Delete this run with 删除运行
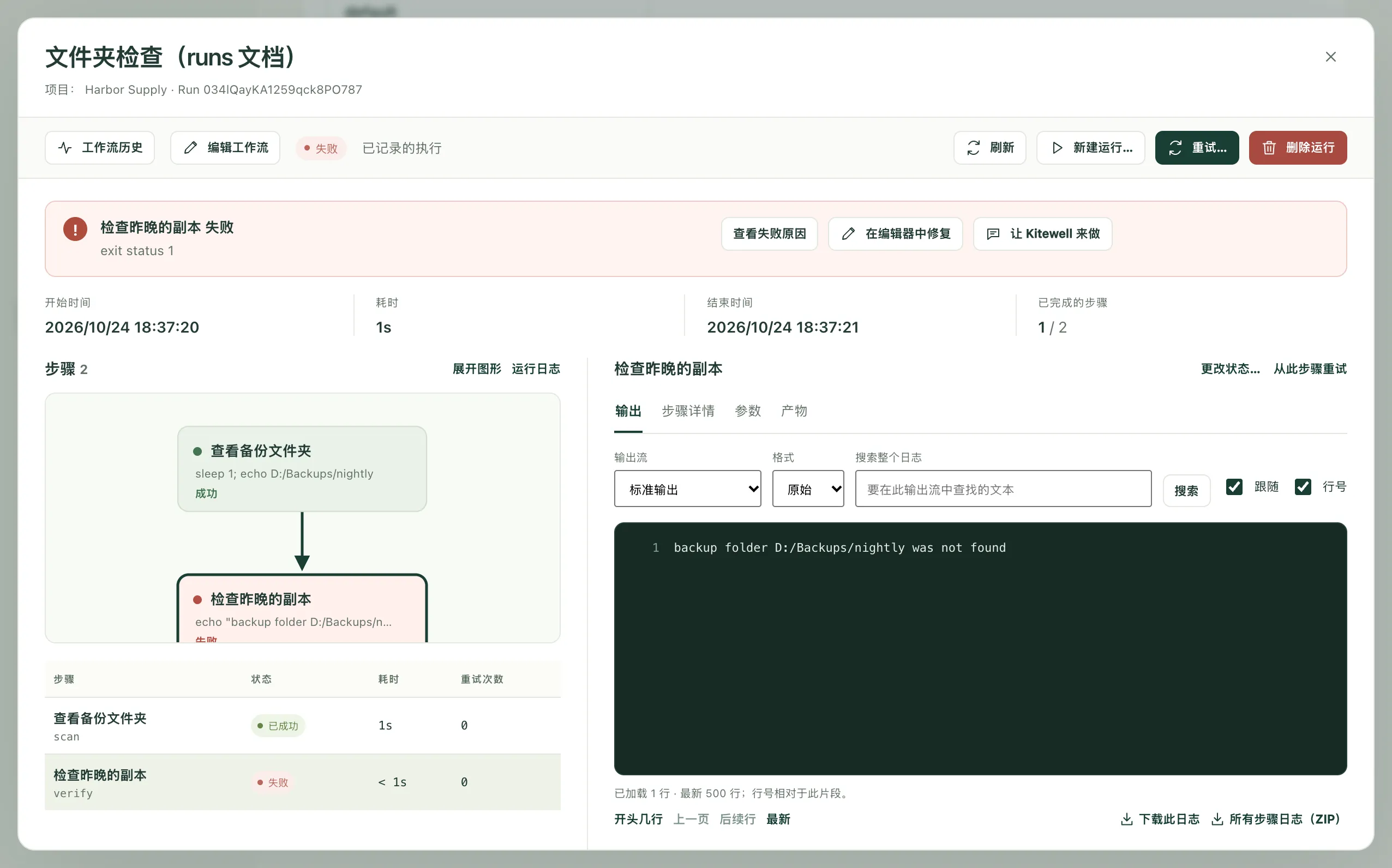The width and height of the screenshot is (1392, 868). click(x=1297, y=148)
